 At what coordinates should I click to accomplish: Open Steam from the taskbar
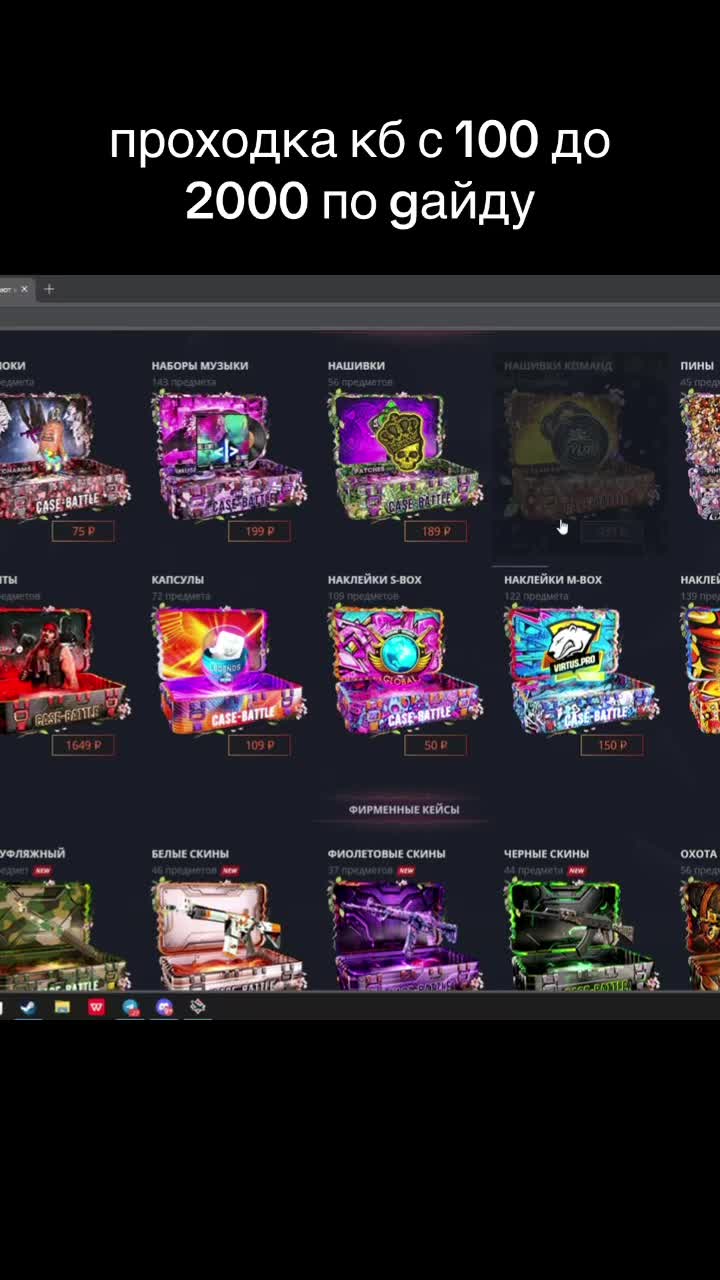28,1007
